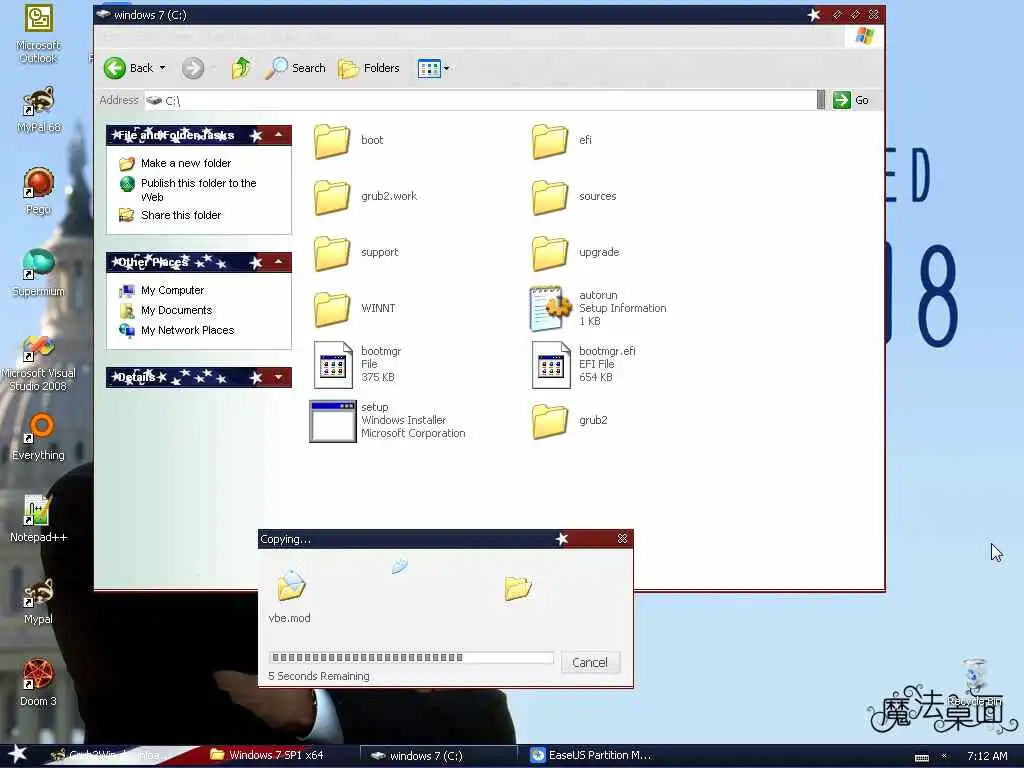Image resolution: width=1024 pixels, height=768 pixels.
Task: Open Microsoft Visual Studio 2008 shortcut
Action: [x=39, y=362]
